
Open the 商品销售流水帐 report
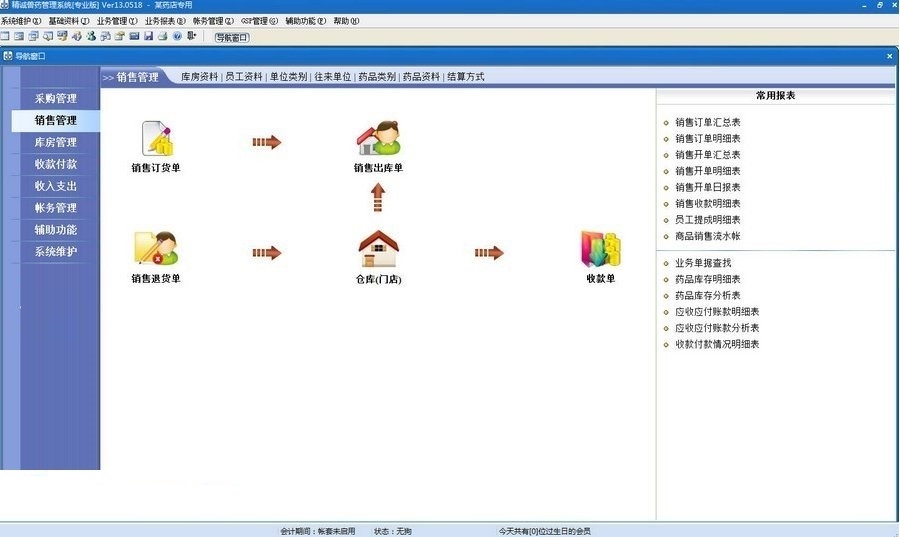pos(708,236)
